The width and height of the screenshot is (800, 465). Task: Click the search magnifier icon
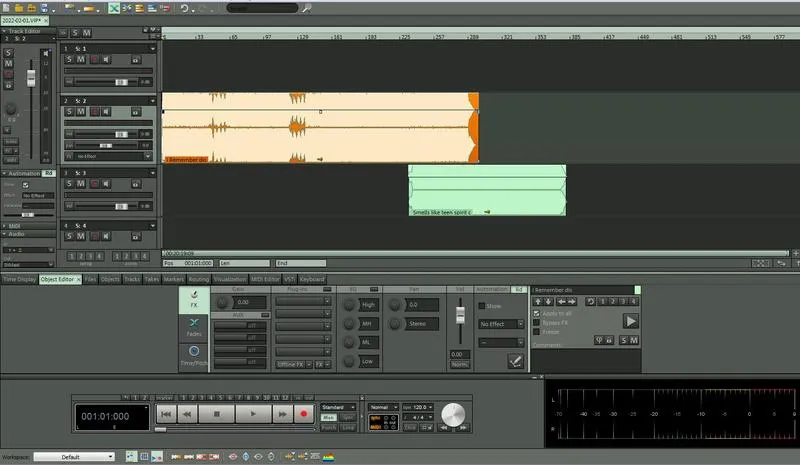[307, 8]
